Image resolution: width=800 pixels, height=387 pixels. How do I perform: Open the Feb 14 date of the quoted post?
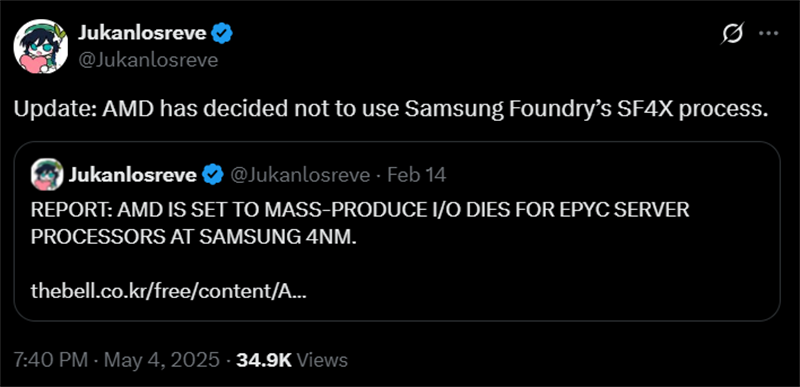[x=417, y=175]
